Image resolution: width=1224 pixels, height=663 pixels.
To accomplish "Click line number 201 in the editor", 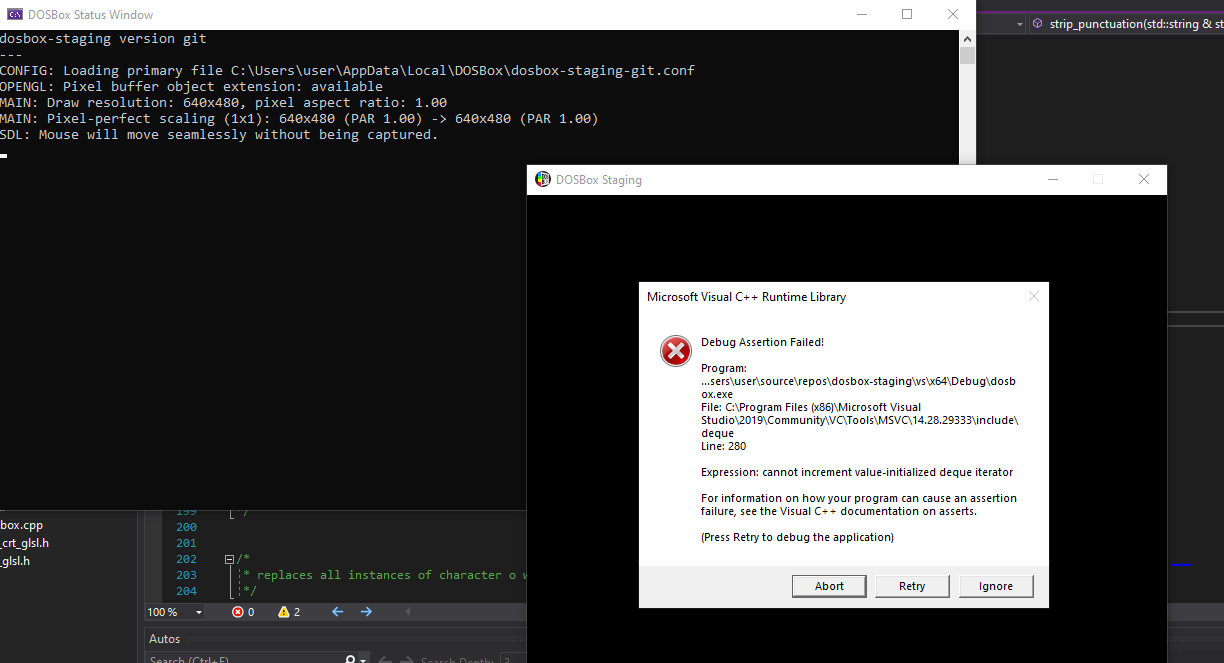I will coord(186,543).
